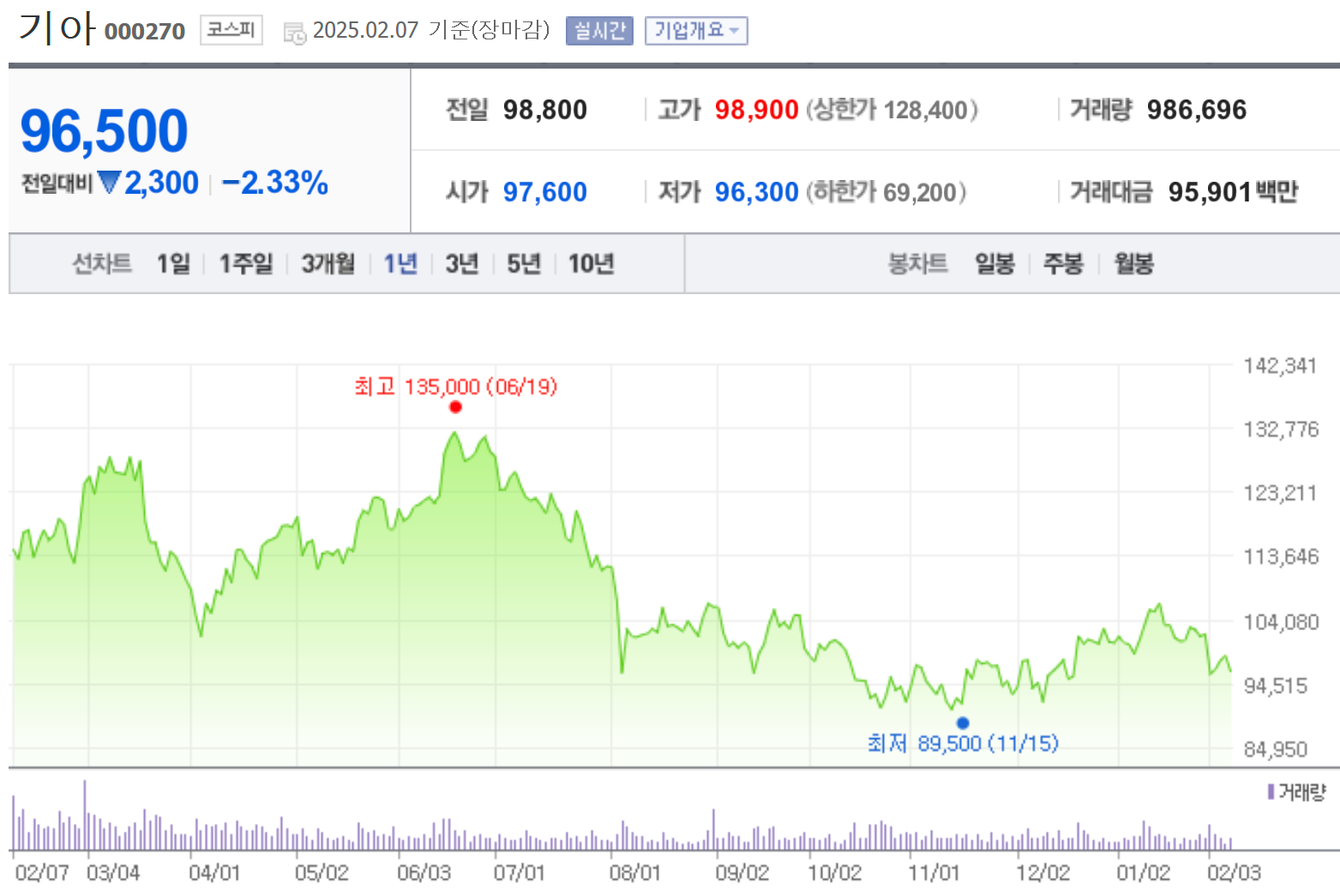The image size is (1340, 896).
Task: Select the 1년 line chart tab
Action: tap(400, 263)
